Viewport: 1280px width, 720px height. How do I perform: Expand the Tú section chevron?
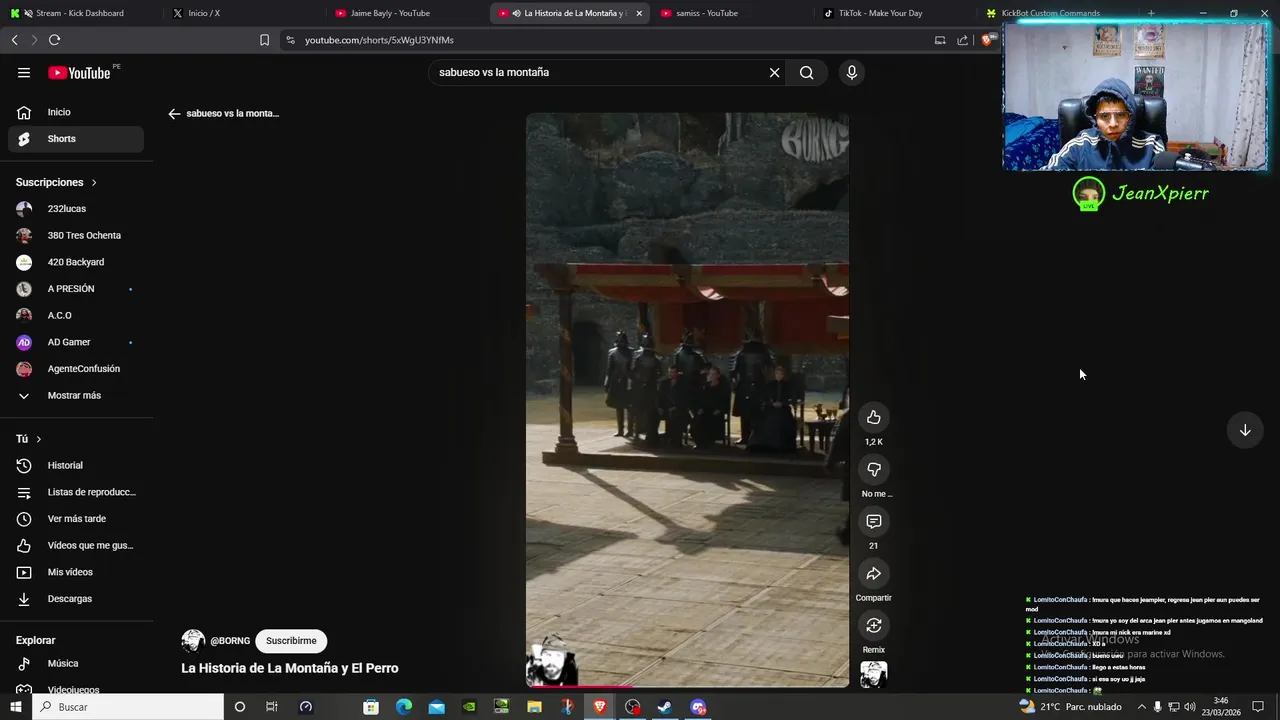[39, 439]
